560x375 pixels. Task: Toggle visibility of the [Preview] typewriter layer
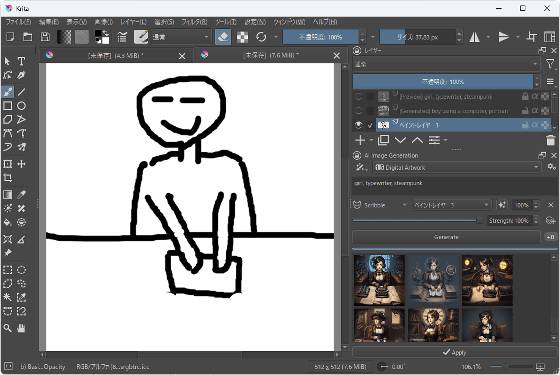(x=358, y=96)
